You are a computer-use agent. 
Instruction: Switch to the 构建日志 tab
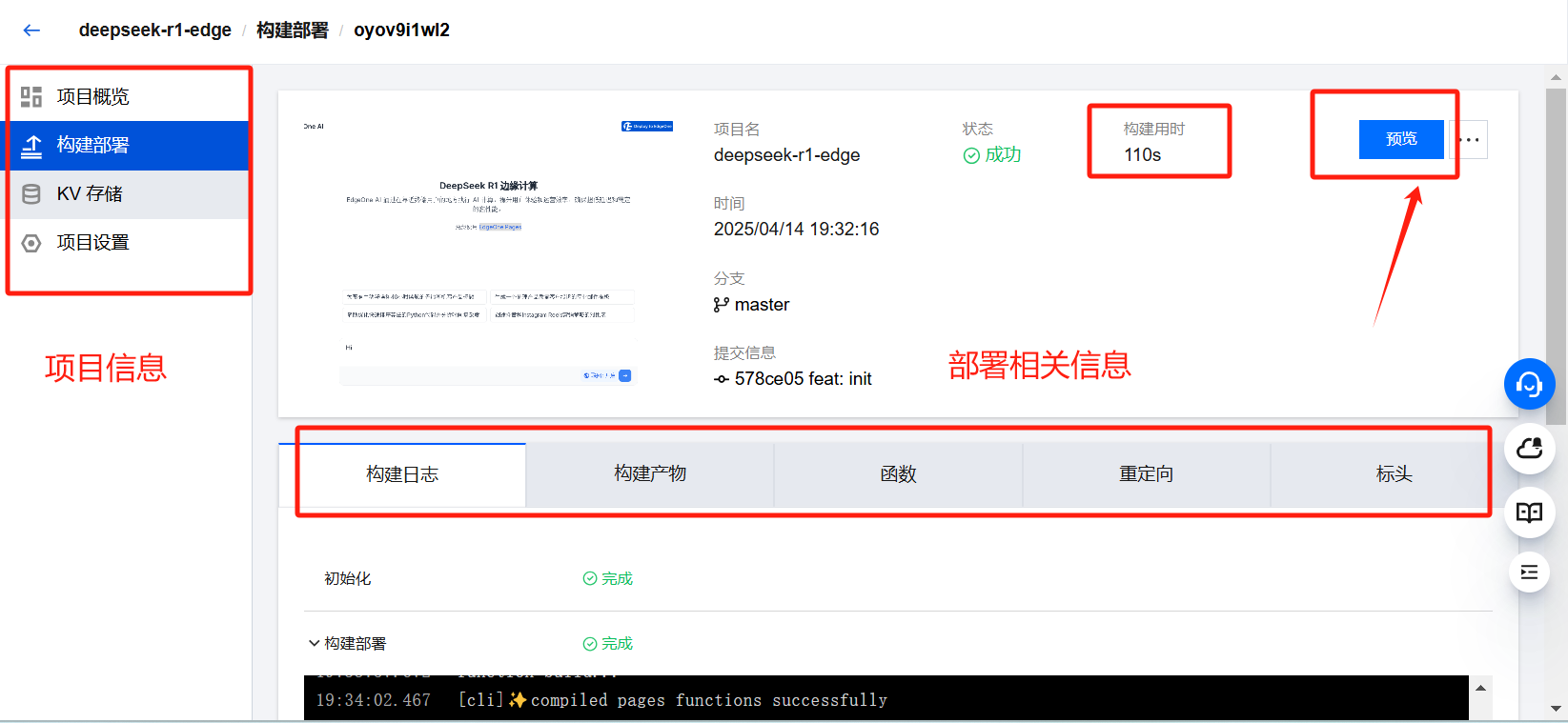tap(402, 474)
